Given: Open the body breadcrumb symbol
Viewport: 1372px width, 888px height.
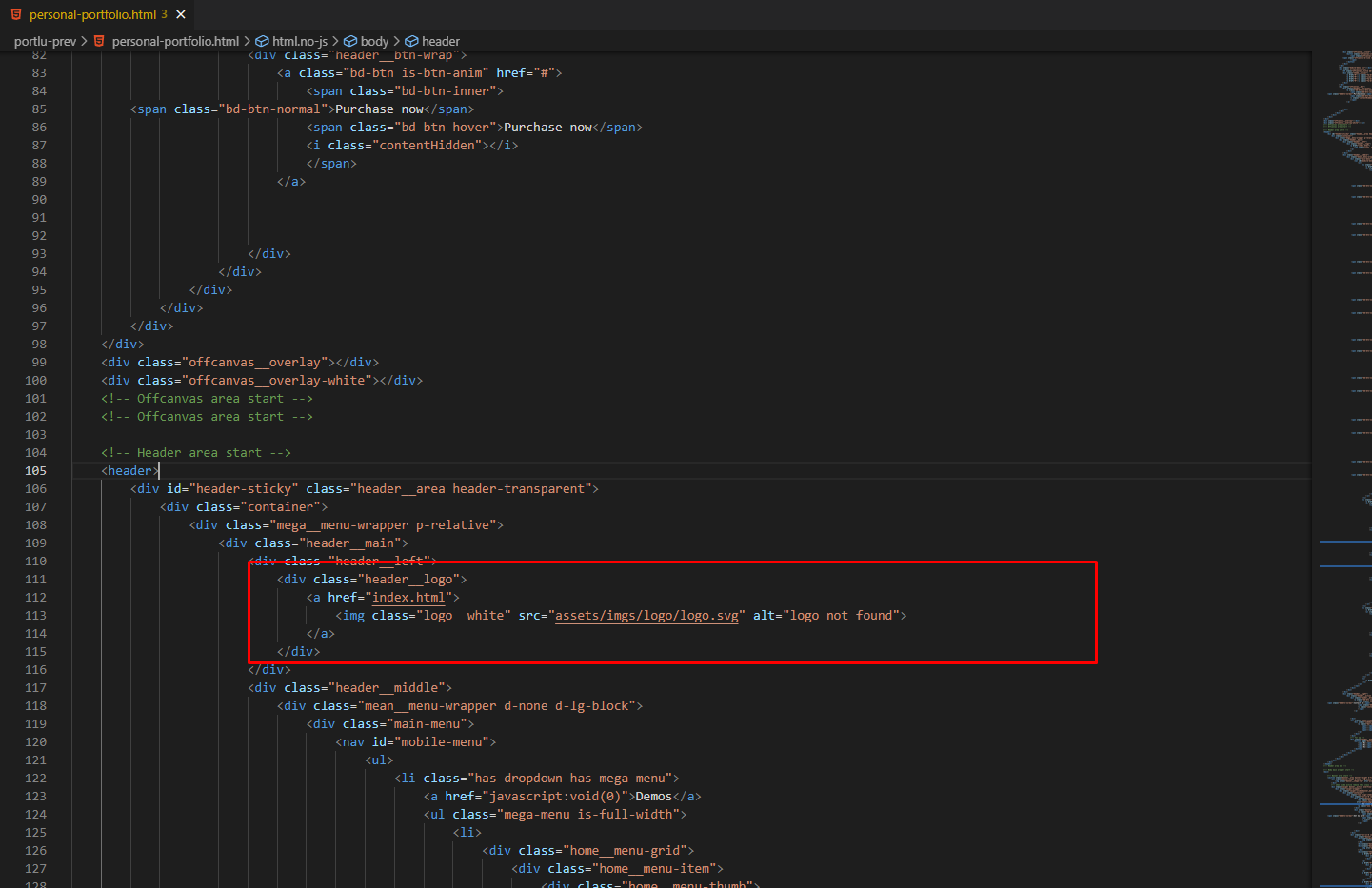Looking at the screenshot, I should click(x=367, y=41).
